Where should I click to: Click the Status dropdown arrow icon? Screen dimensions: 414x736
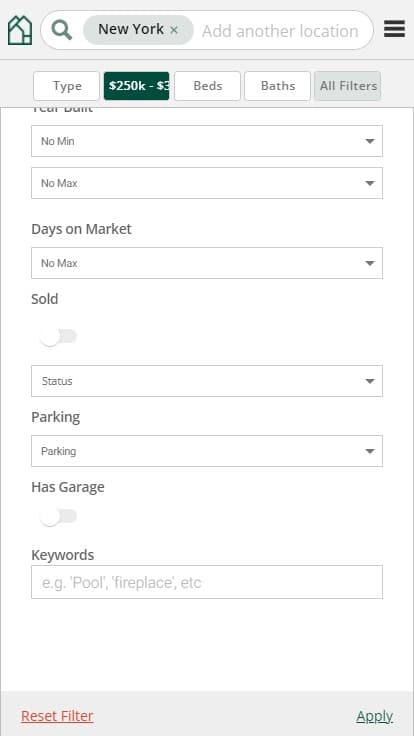click(x=370, y=381)
